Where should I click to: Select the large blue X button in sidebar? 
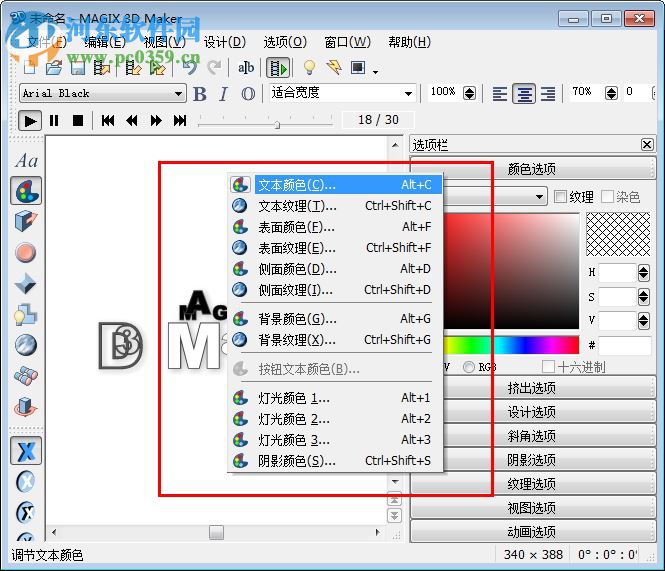26,451
